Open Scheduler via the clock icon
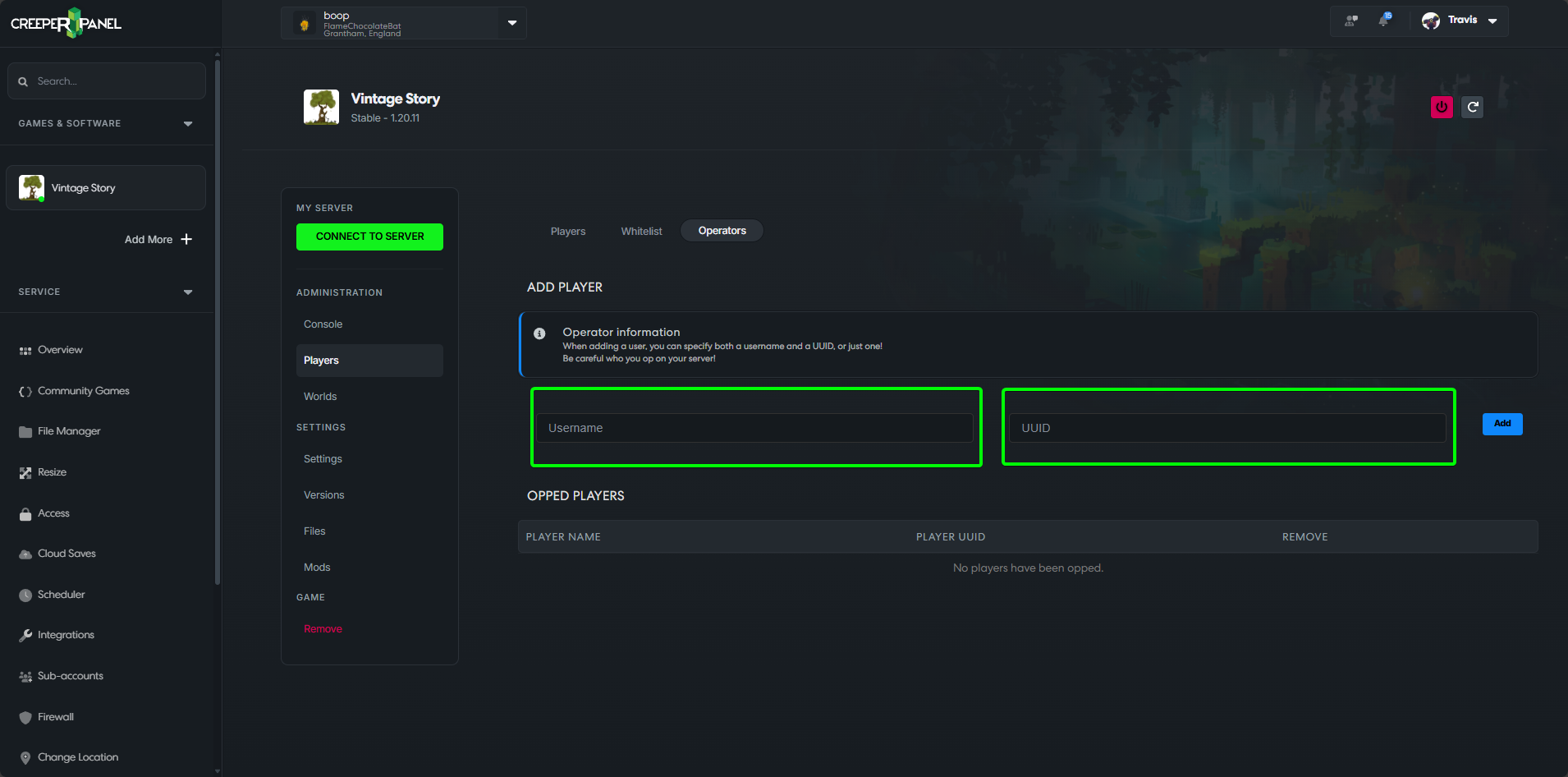This screenshot has width=1568, height=777. coord(25,595)
